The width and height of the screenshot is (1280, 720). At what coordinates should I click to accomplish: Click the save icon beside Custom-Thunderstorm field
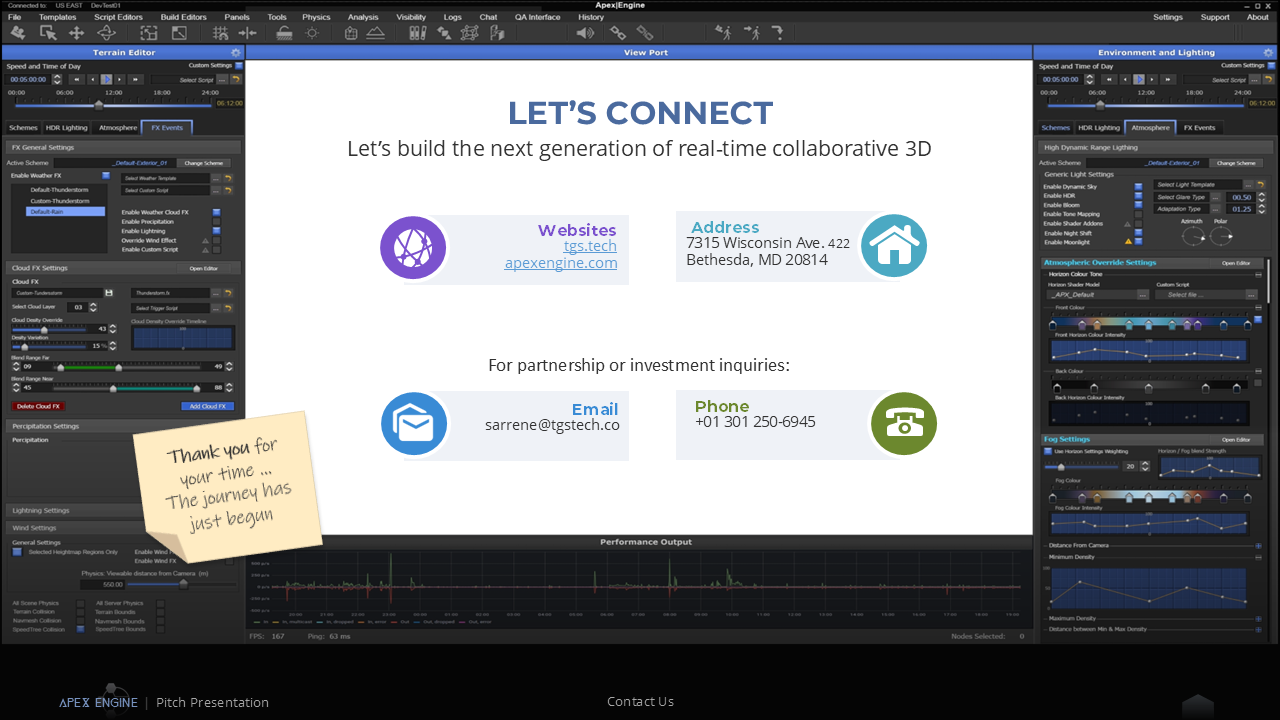tap(108, 293)
